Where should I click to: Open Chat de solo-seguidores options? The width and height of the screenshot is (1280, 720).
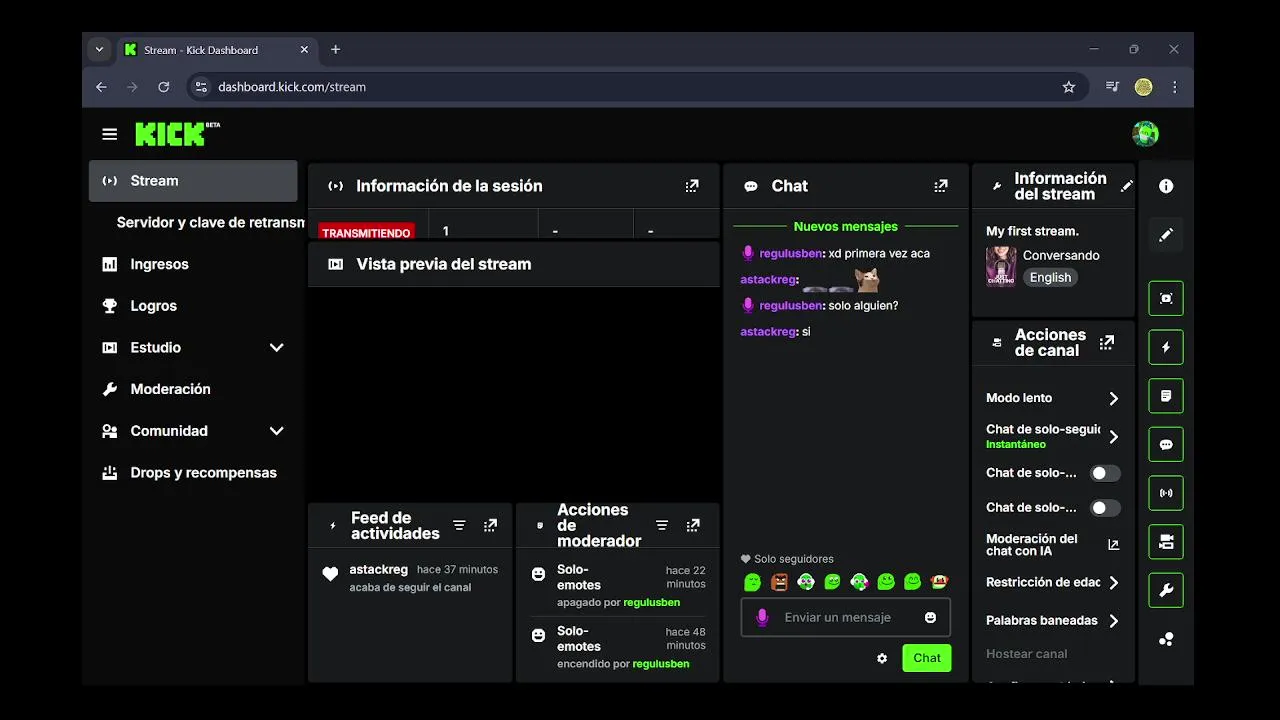(x=1053, y=436)
